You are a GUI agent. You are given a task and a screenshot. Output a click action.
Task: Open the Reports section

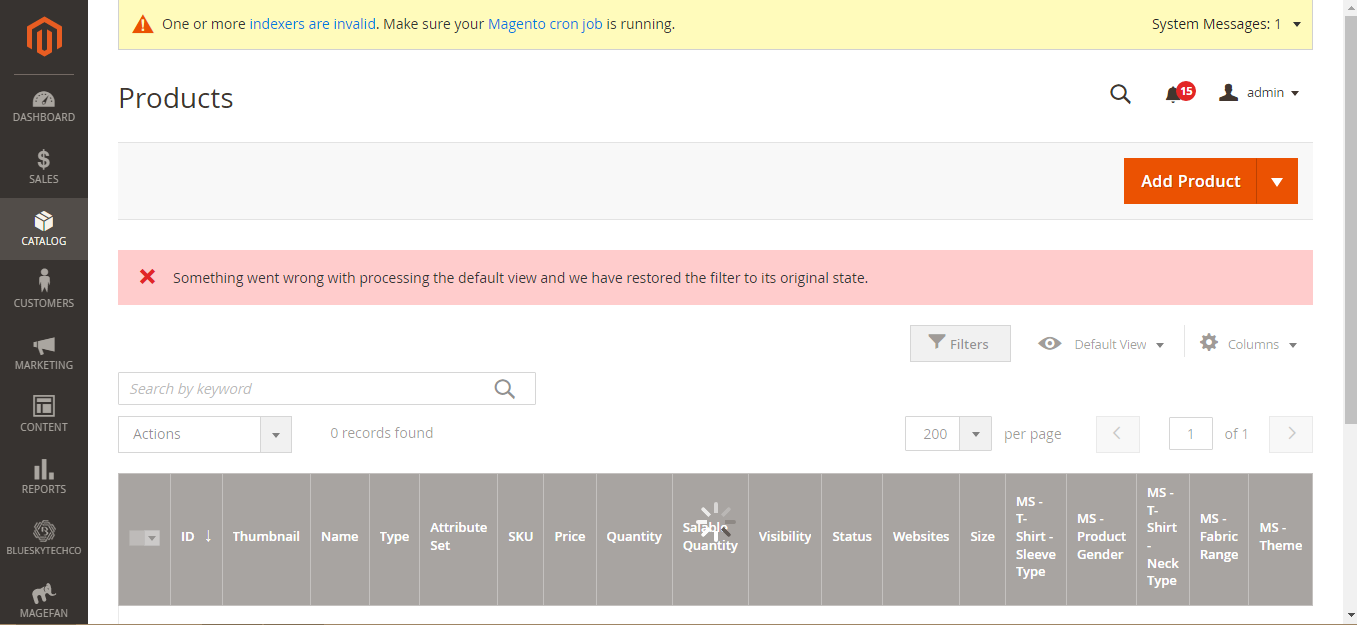(44, 477)
